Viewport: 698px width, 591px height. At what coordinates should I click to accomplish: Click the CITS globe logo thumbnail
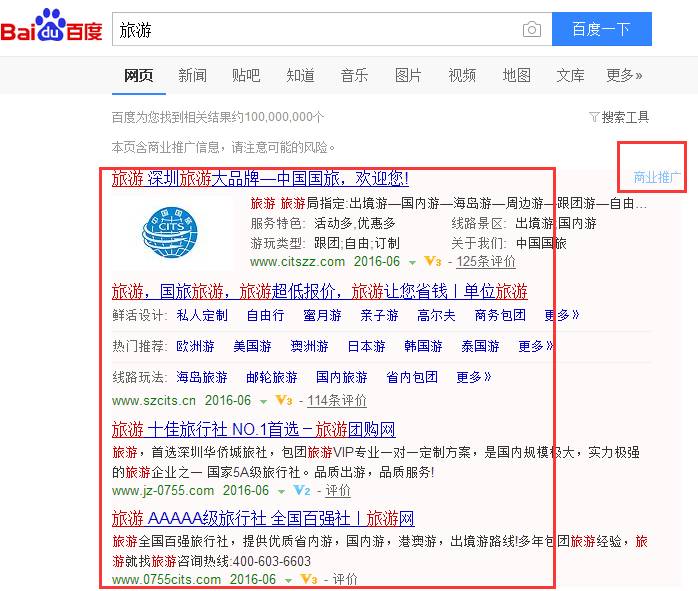click(x=170, y=232)
